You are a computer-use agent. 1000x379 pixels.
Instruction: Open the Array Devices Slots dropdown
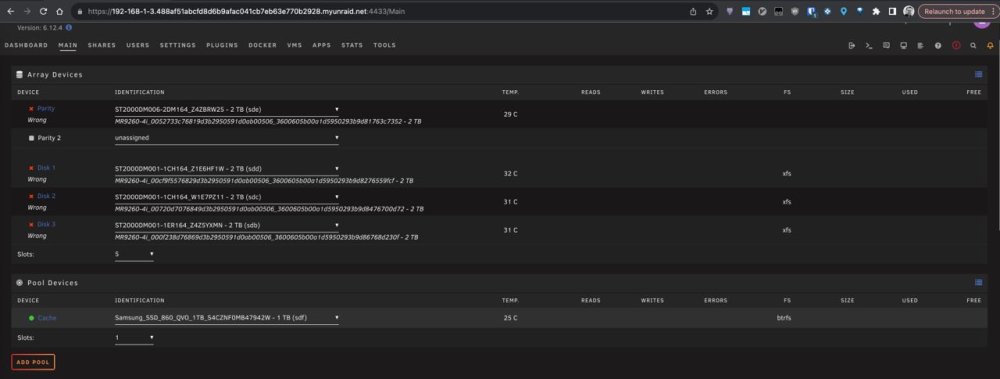point(134,255)
